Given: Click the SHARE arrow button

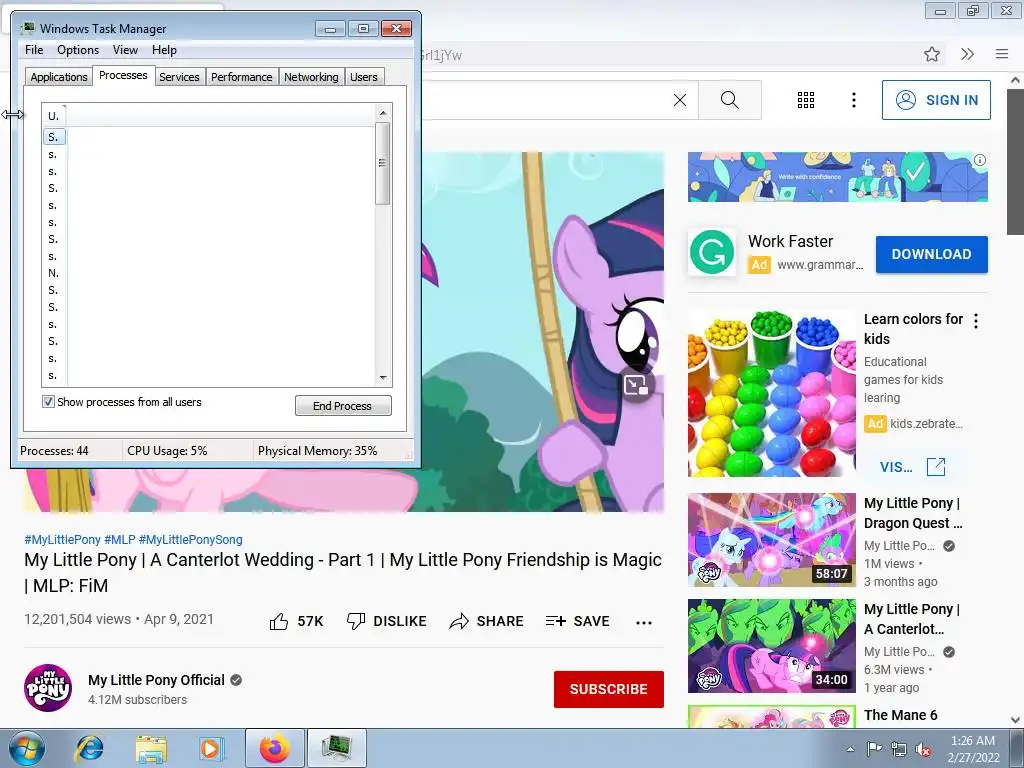Looking at the screenshot, I should click(487, 621).
